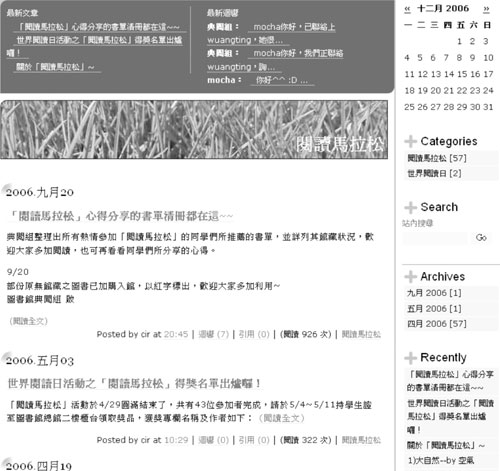Open 關於「閱讀馬拉松」 in latest articles
500x471 pixels.
55,67
